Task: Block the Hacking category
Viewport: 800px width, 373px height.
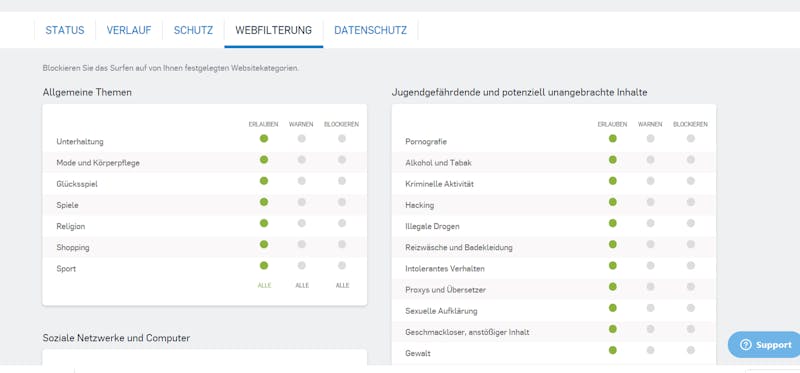Action: tap(690, 202)
